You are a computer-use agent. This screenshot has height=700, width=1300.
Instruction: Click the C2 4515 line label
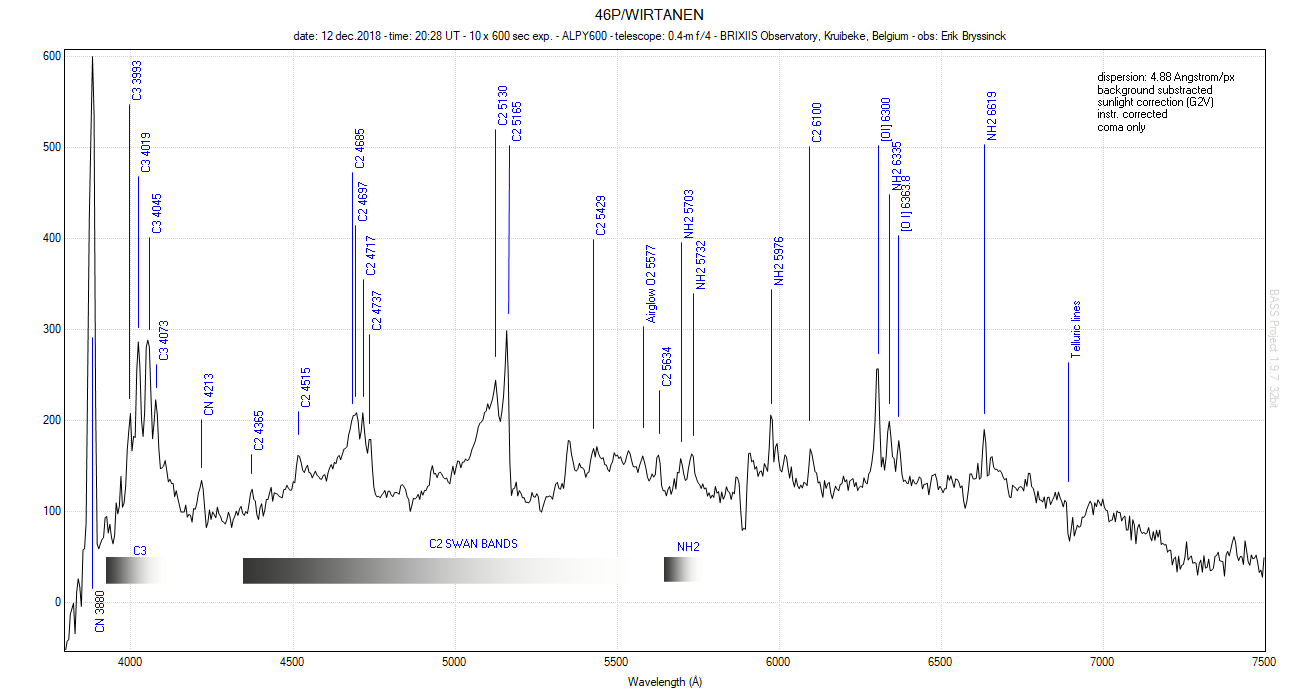click(306, 388)
